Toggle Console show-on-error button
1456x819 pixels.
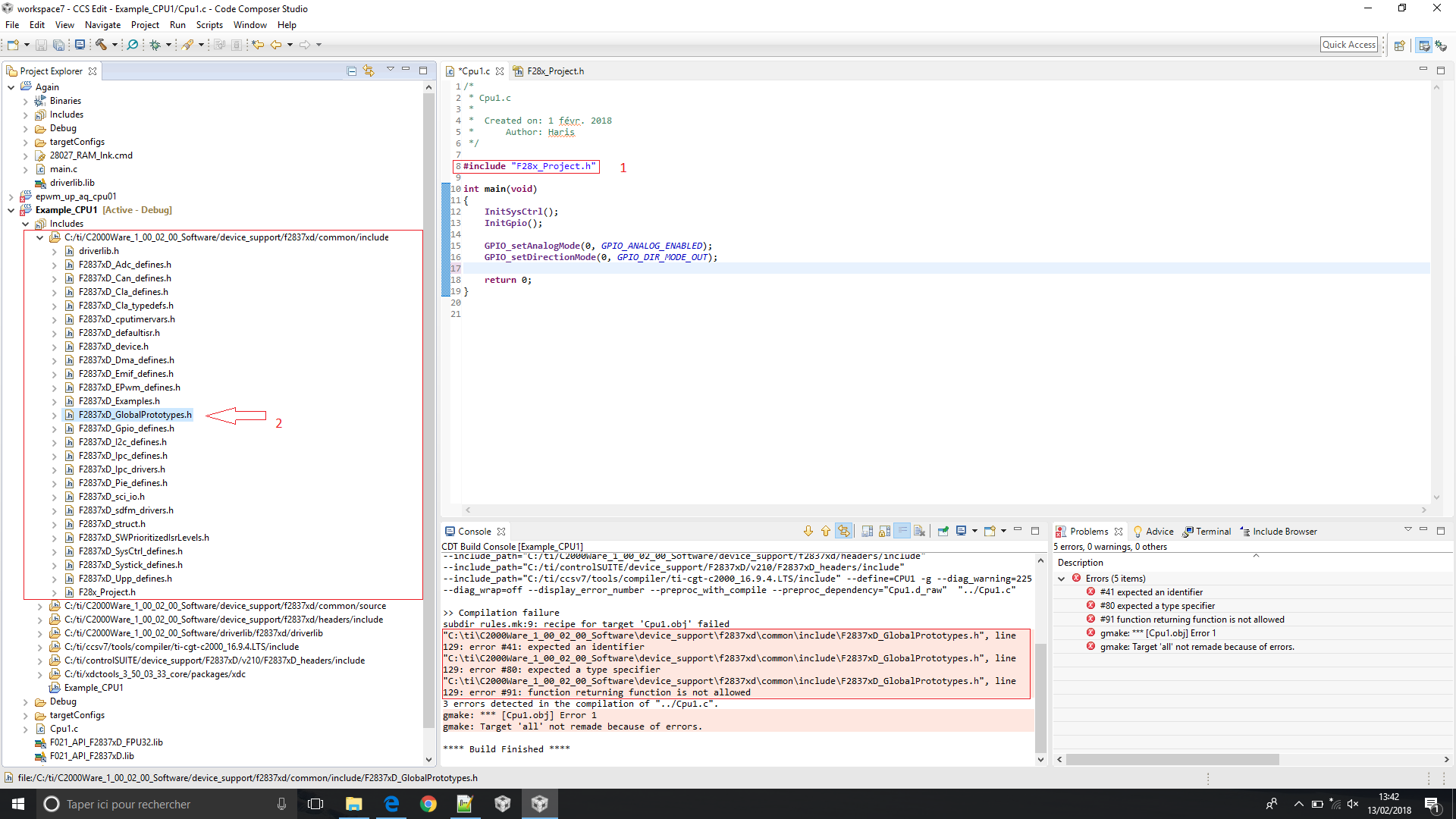[844, 532]
